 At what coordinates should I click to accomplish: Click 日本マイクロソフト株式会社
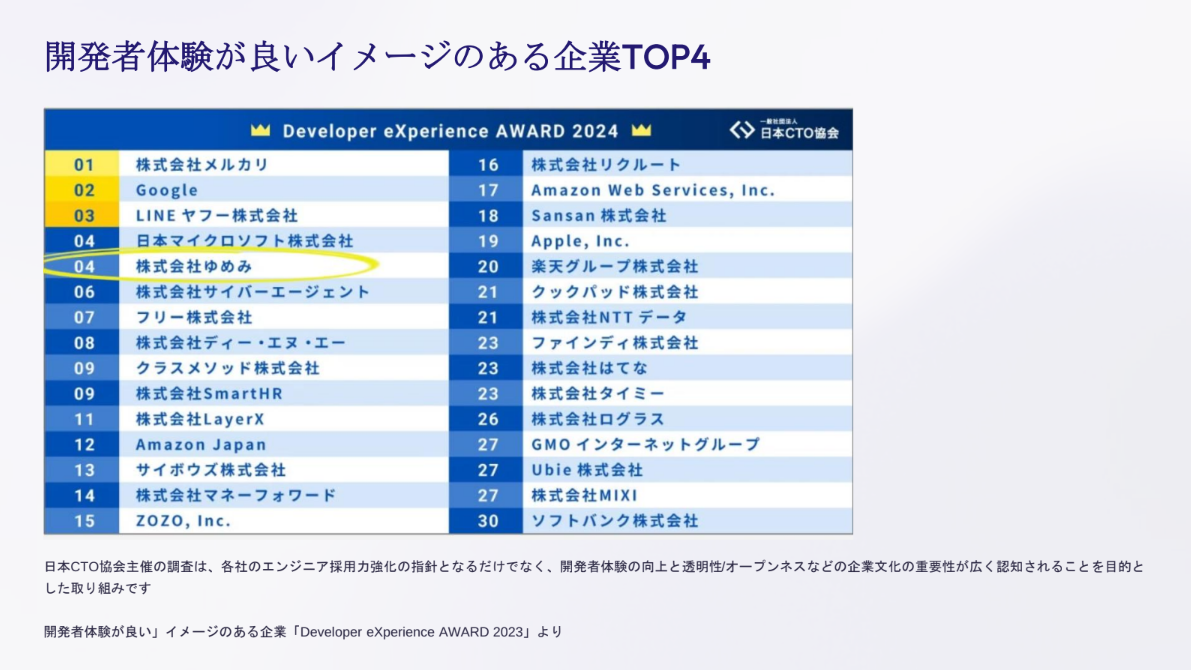245,241
